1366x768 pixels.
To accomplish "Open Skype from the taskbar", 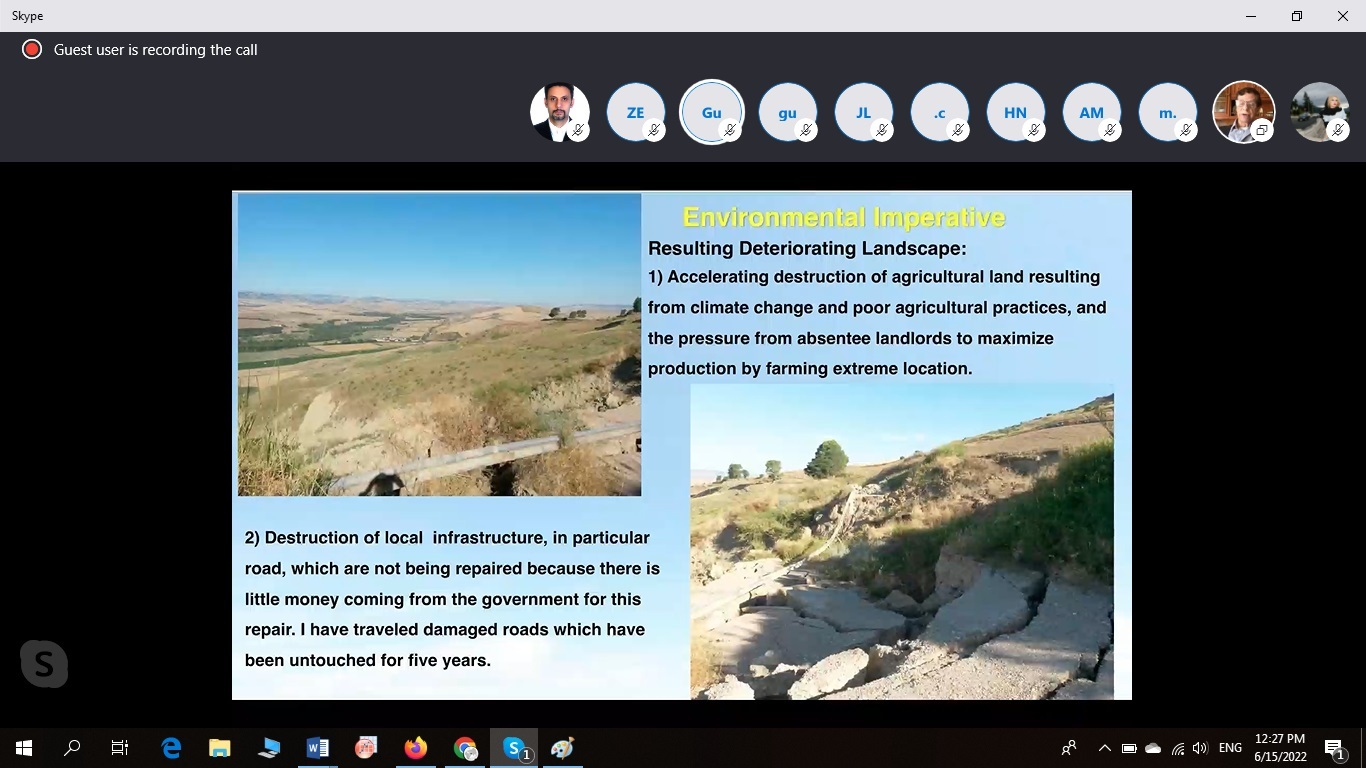I will 513,747.
